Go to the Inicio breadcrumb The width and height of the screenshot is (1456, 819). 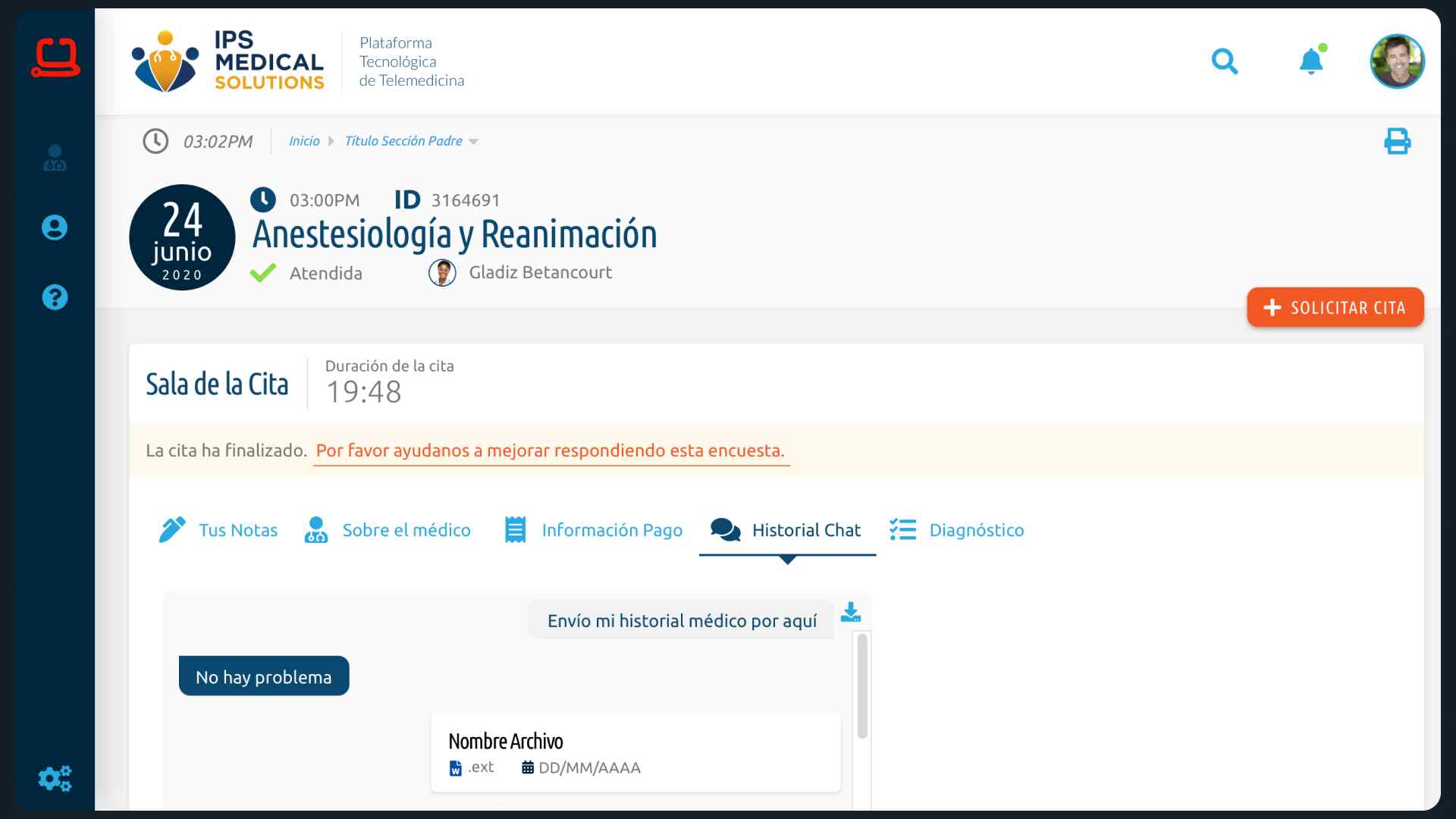click(x=304, y=141)
